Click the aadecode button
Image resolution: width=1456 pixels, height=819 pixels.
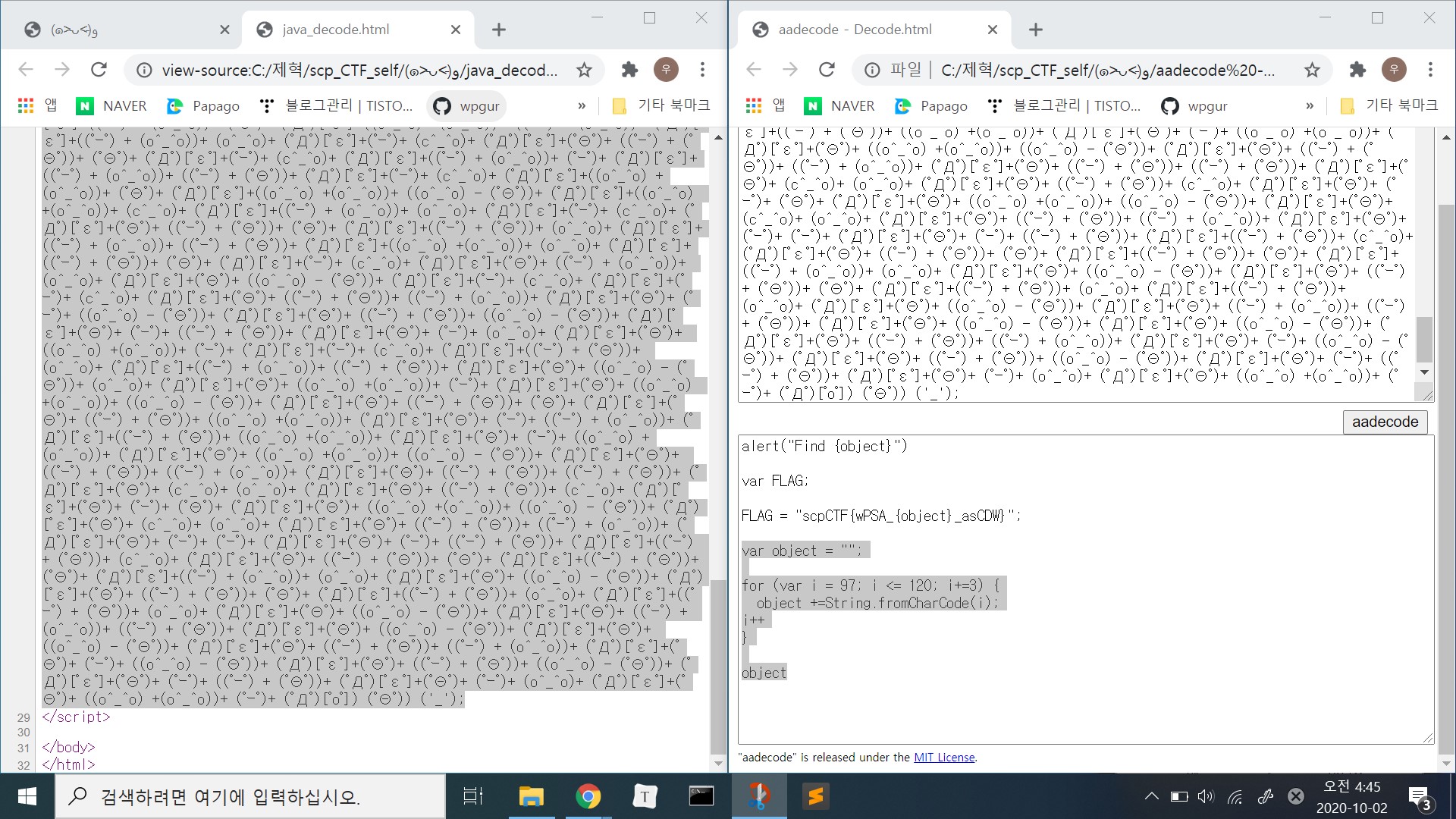click(1385, 422)
